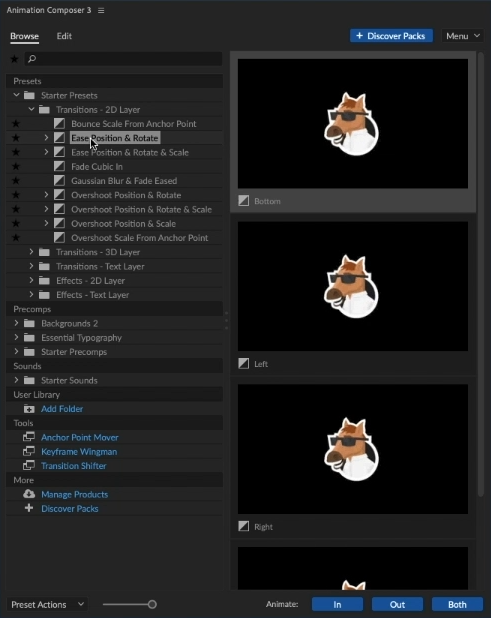Collapse Transitions - 2D Layer folder
Viewport: 491px width, 618px height.
(31, 109)
